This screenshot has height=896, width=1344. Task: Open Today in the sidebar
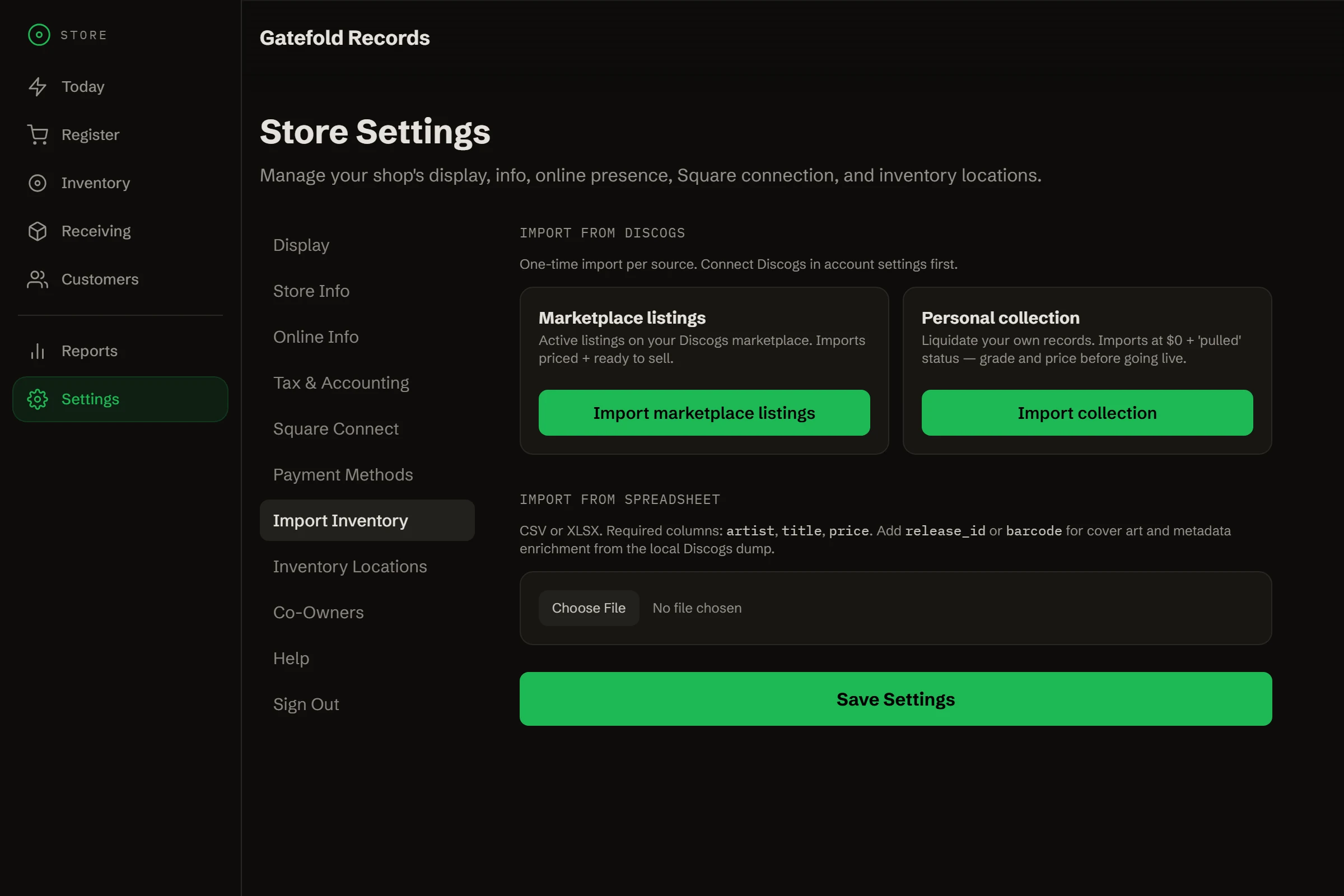click(x=120, y=87)
